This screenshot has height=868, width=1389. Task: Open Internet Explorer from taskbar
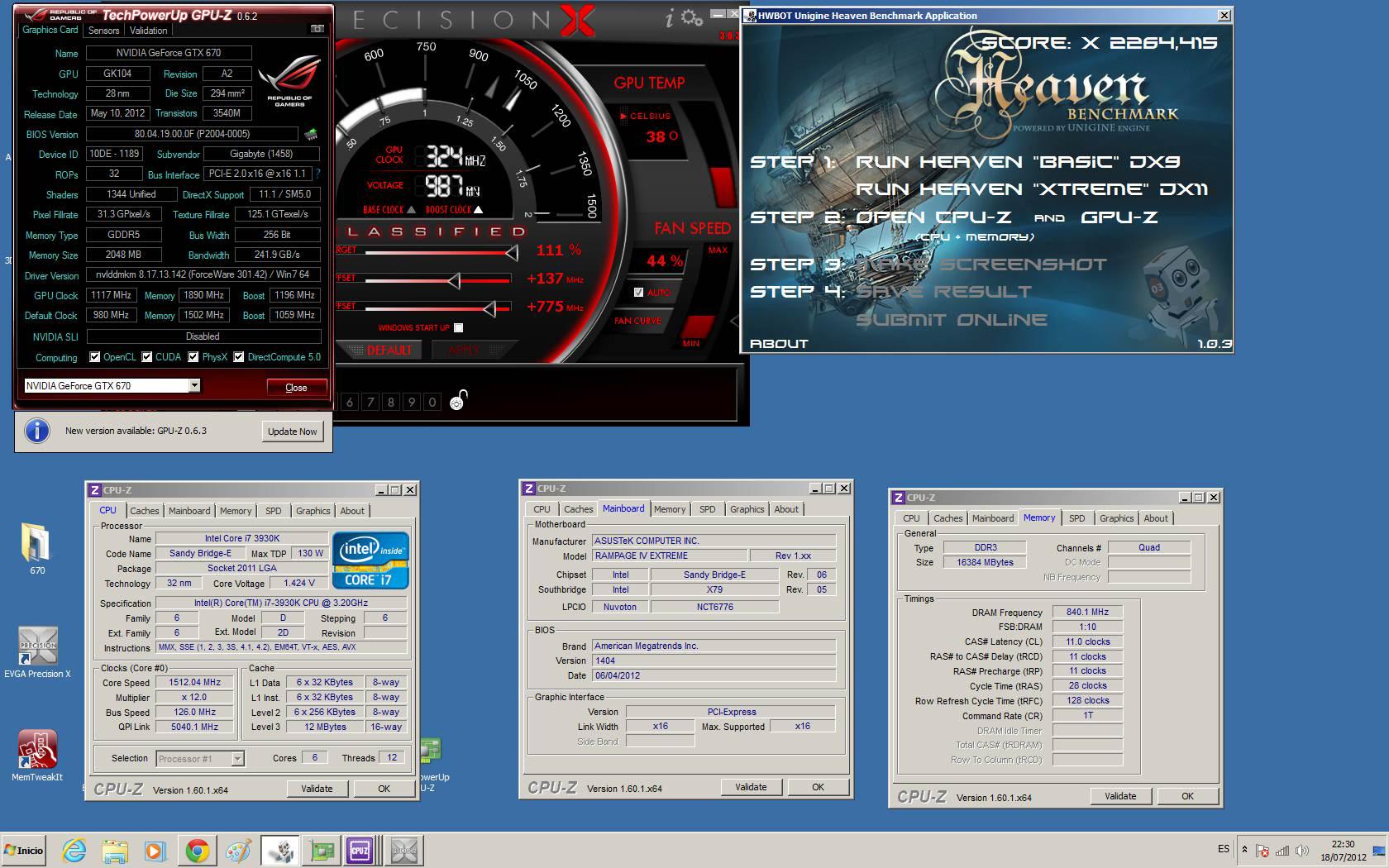pyautogui.click(x=74, y=851)
